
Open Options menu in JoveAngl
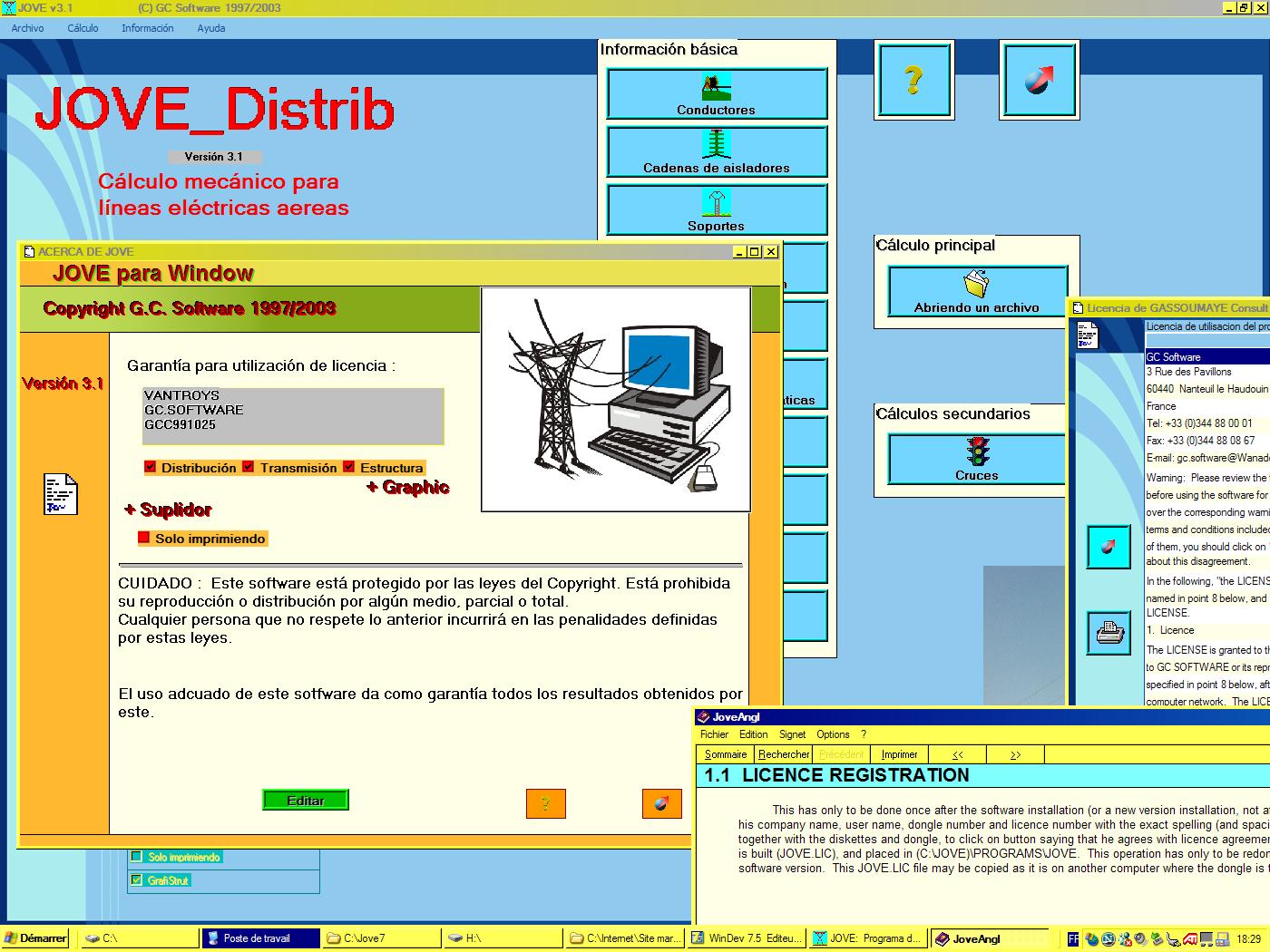point(833,734)
